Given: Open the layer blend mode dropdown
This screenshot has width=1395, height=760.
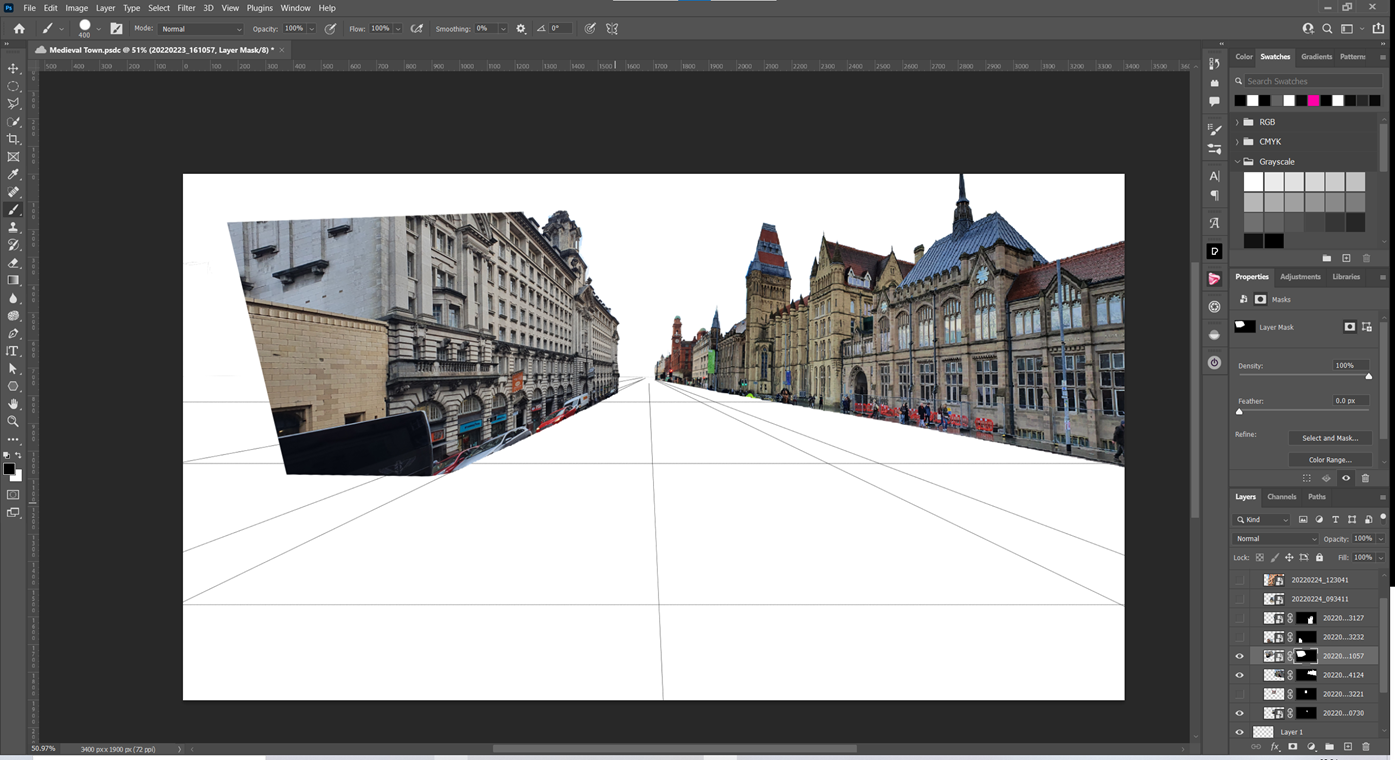Looking at the screenshot, I should click(x=1275, y=539).
